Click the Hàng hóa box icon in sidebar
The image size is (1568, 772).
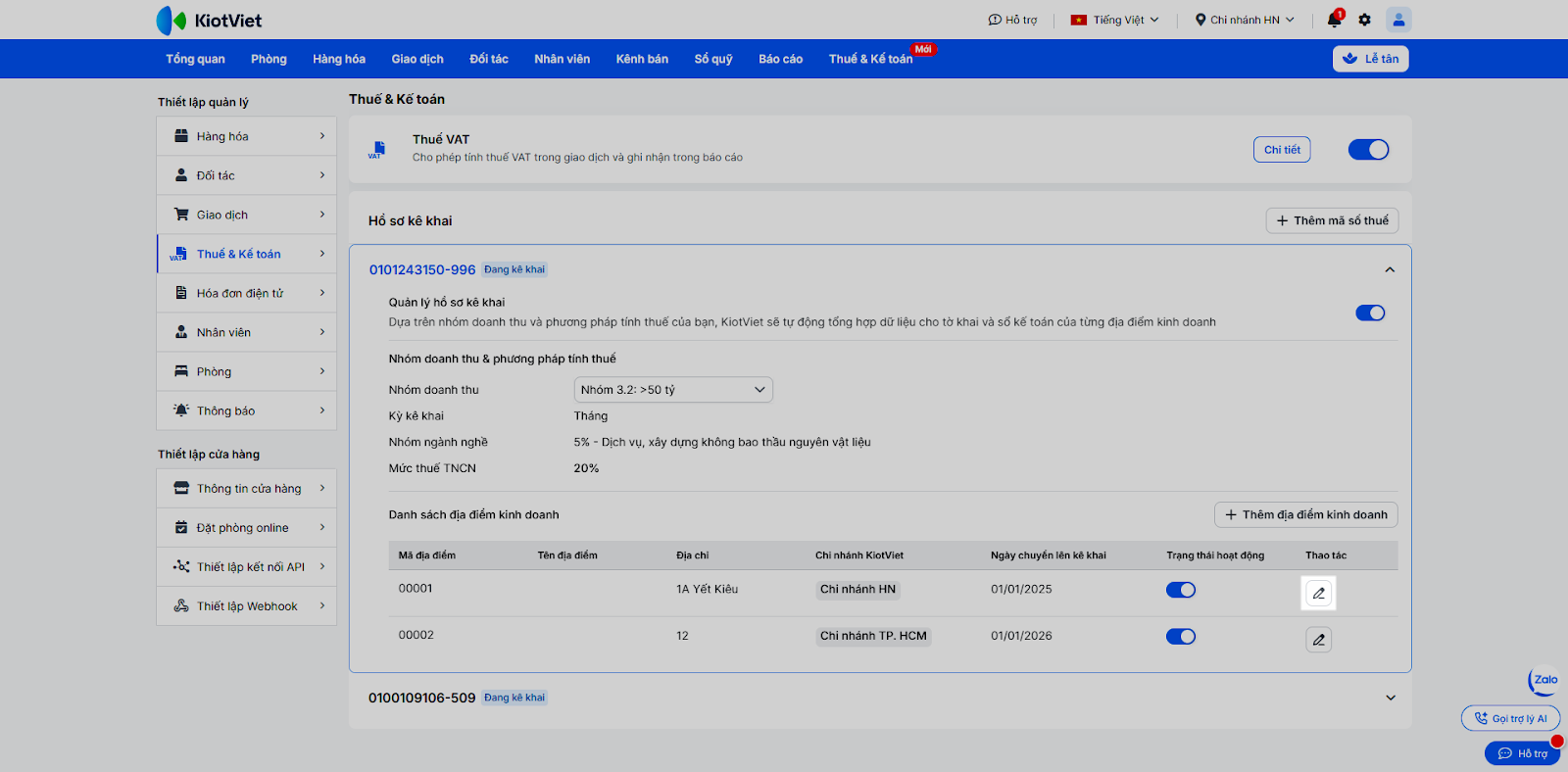pos(181,136)
